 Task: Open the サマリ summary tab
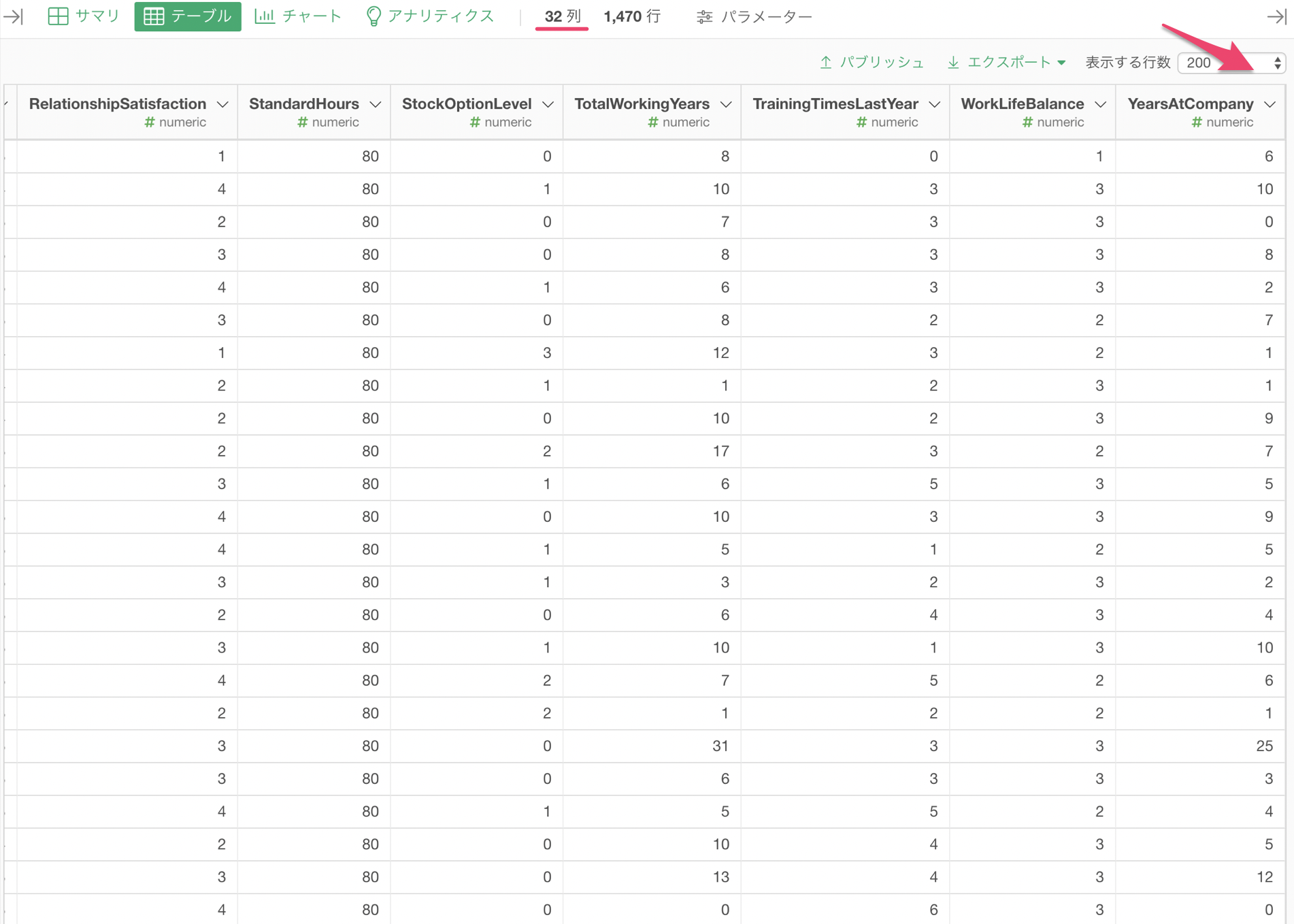tap(84, 16)
